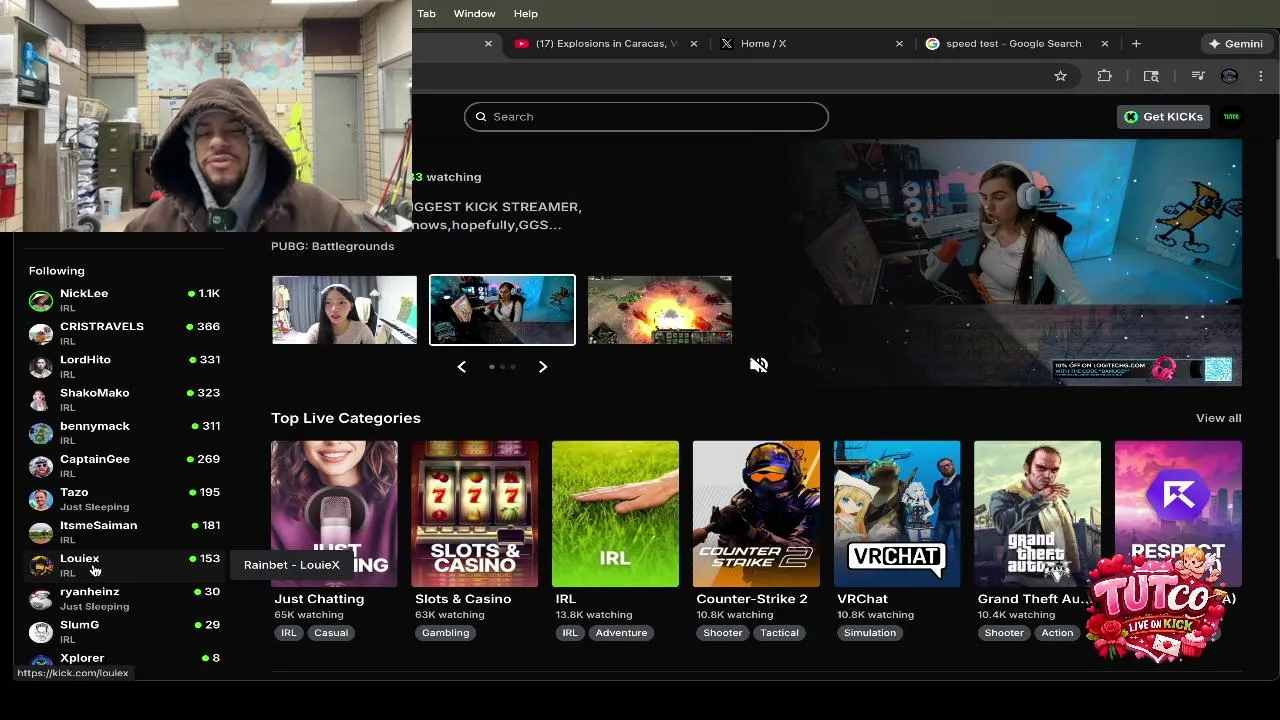This screenshot has width=1280, height=720.
Task: Select the first featured stream thumbnail
Action: [344, 310]
